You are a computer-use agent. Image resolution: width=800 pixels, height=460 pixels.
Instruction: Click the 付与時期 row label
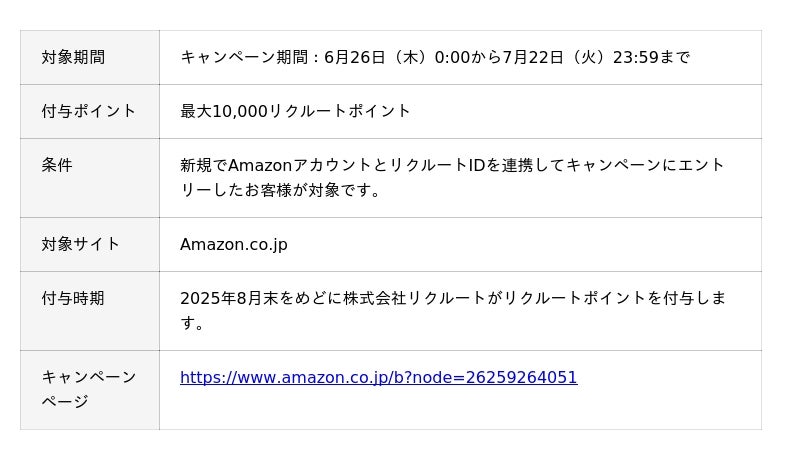pyautogui.click(x=73, y=298)
